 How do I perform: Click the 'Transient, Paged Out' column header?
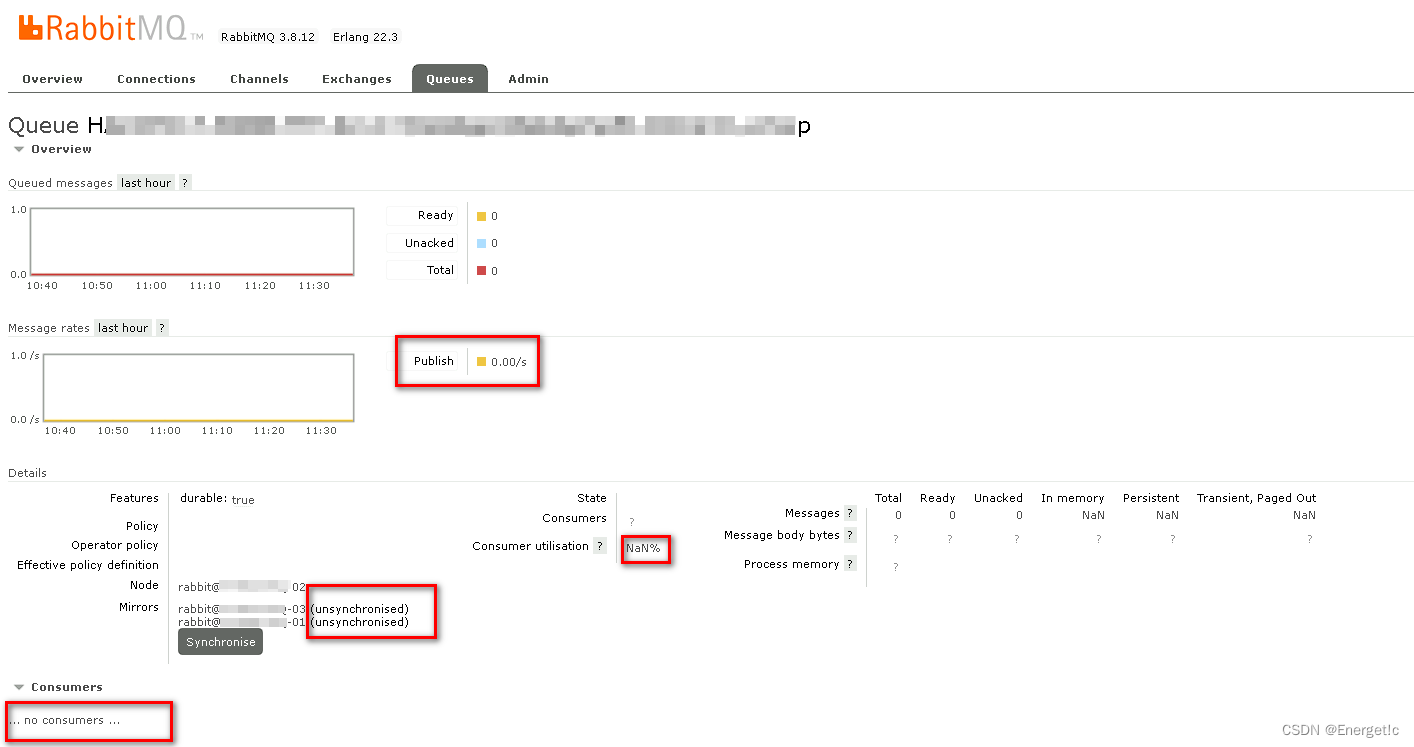(x=1256, y=498)
